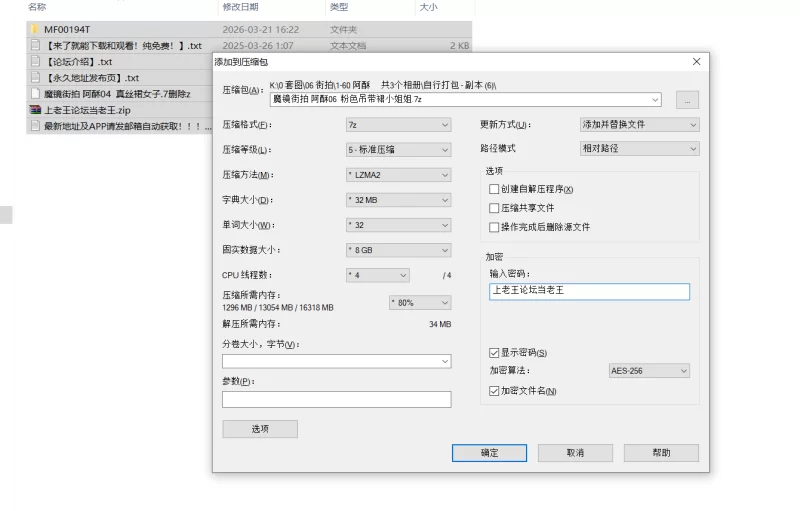This screenshot has width=800, height=511.
Task: Open the 压缩格式 7z dropdown
Action: (x=398, y=124)
